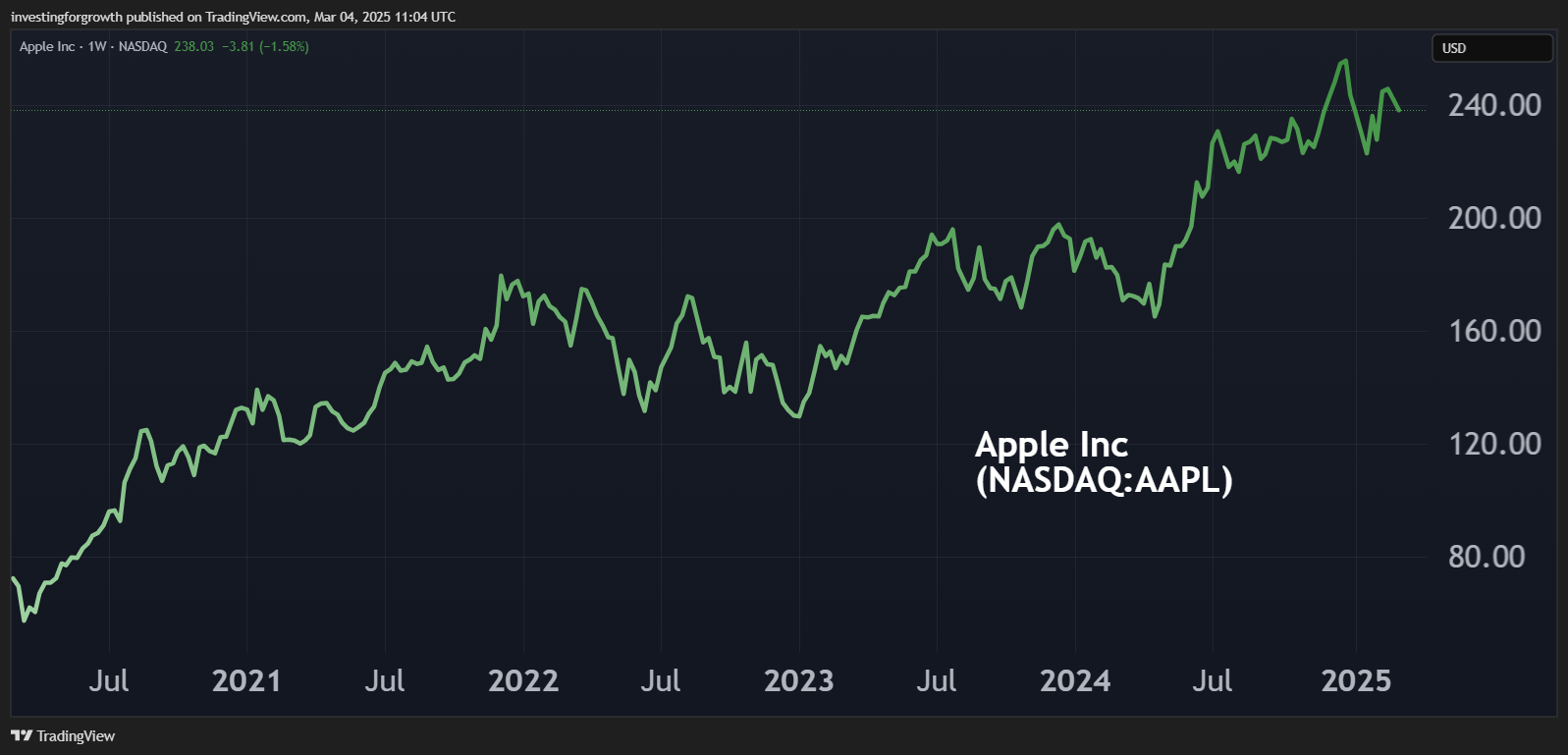1568x755 pixels.
Task: Click the 2024 time axis label
Action: [x=1075, y=680]
